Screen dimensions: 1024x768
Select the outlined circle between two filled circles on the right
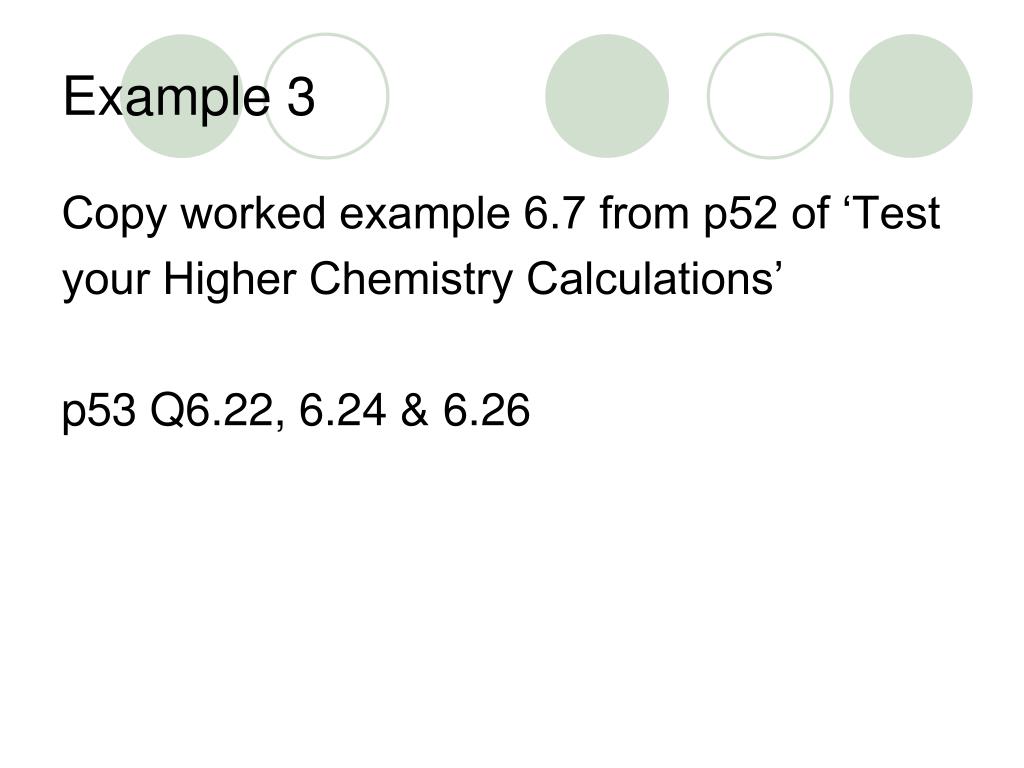coord(770,96)
